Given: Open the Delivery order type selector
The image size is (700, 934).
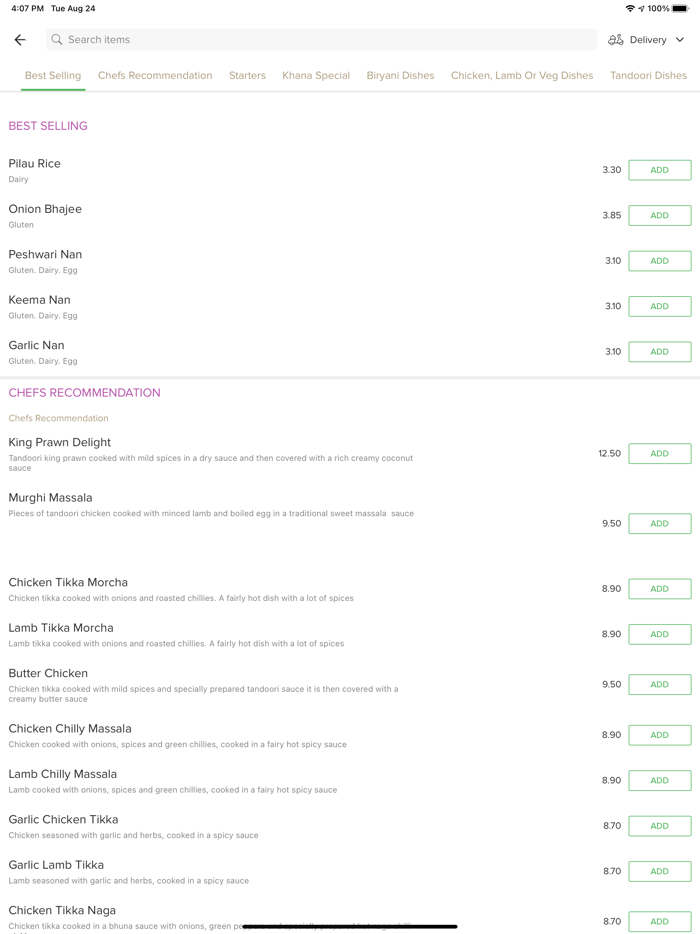Looking at the screenshot, I should tap(647, 40).
